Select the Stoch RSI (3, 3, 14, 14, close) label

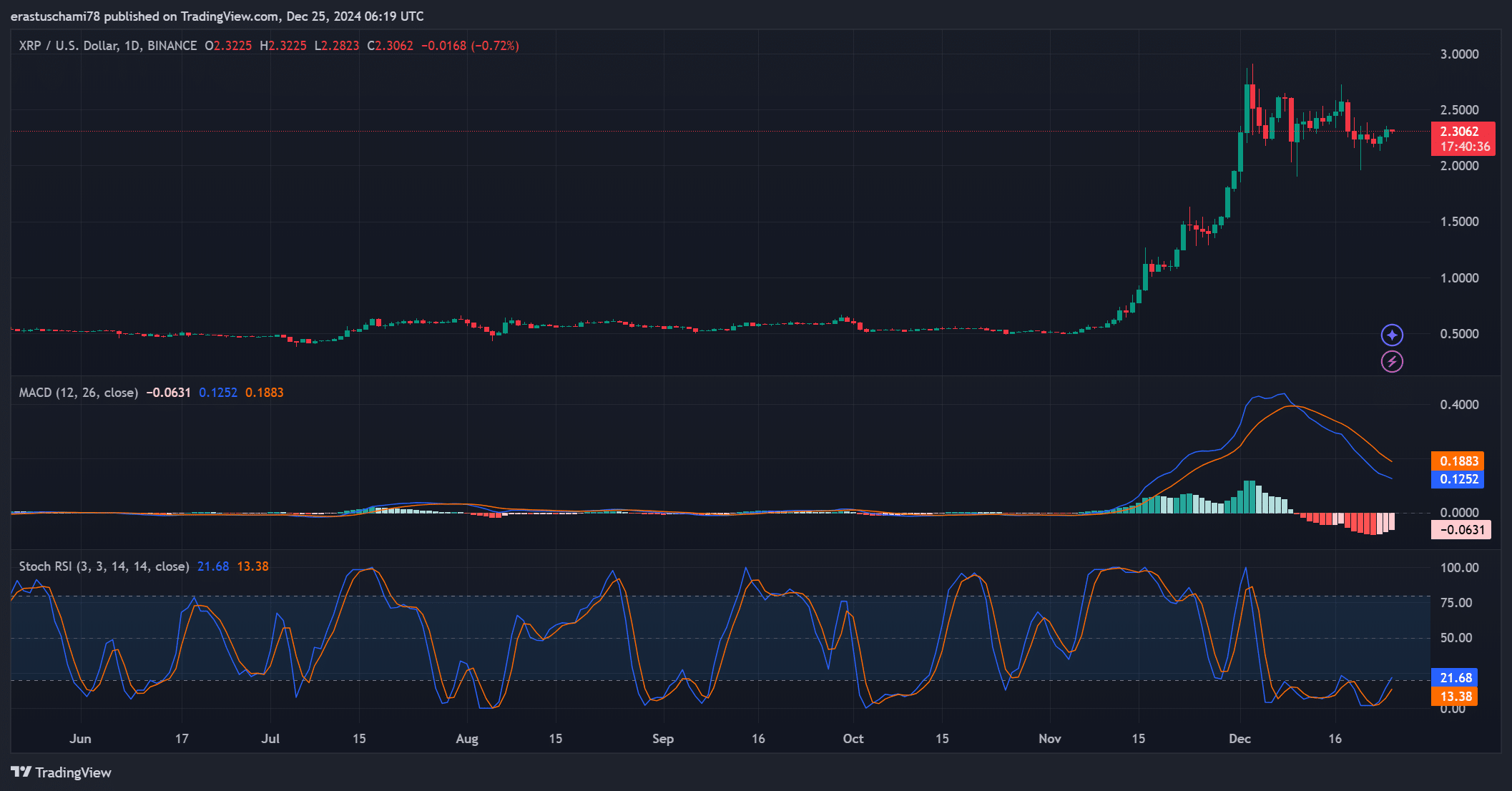tap(104, 566)
